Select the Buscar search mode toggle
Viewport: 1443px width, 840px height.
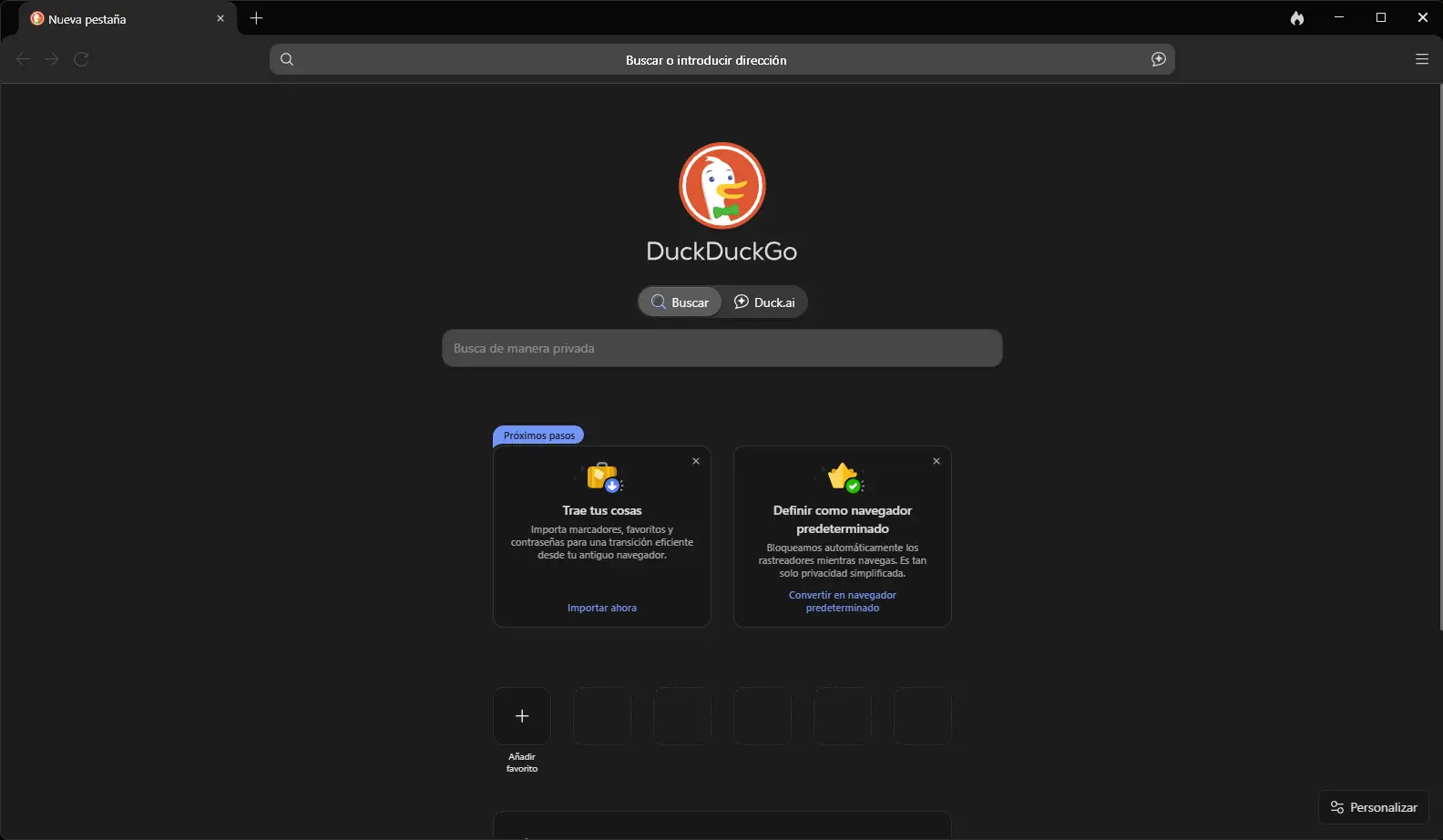coord(680,302)
